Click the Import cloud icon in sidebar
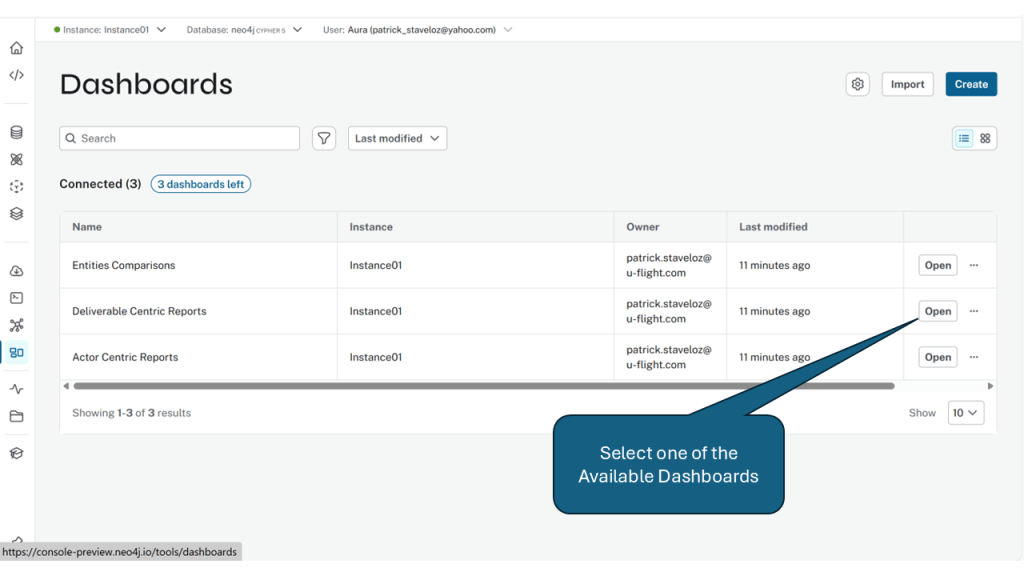This screenshot has height=576, width=1024. coord(16,271)
